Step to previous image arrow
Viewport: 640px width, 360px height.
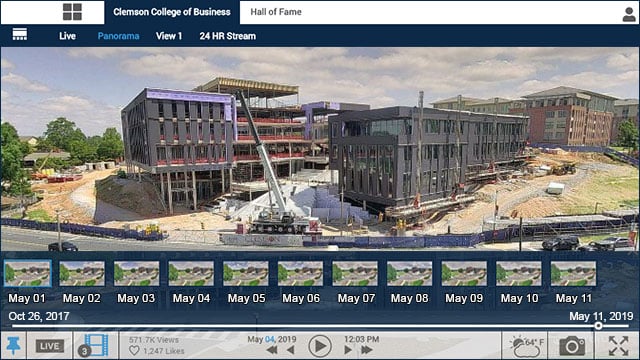pyautogui.click(x=291, y=350)
